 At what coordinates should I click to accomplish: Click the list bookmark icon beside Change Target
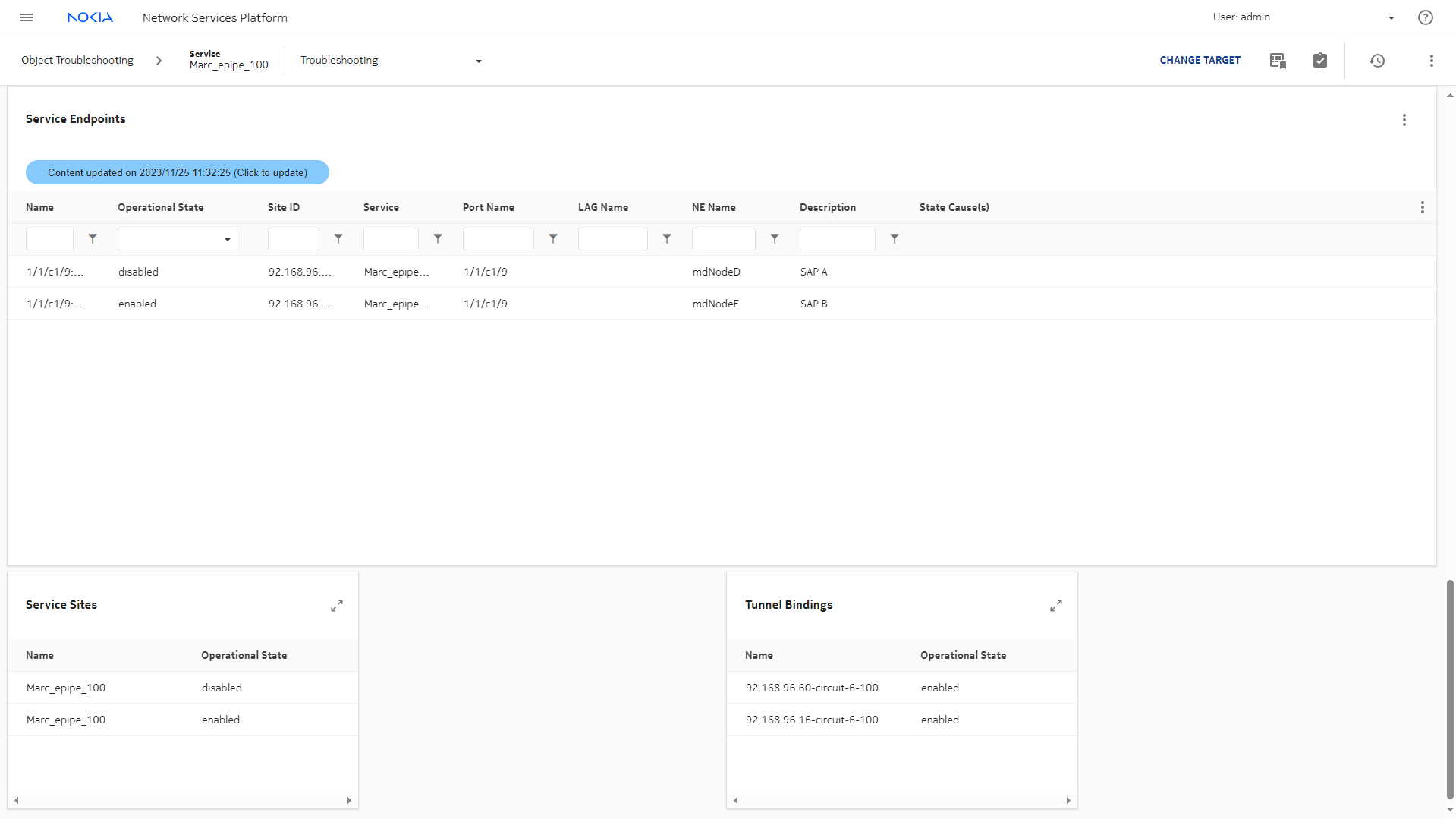coord(1278,61)
